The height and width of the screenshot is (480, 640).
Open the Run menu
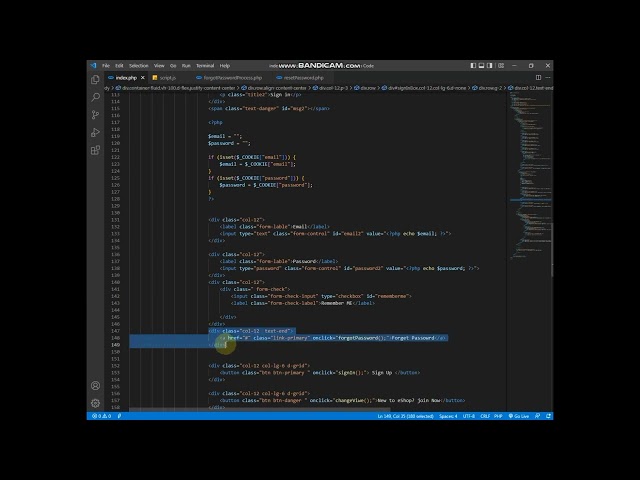[186, 65]
